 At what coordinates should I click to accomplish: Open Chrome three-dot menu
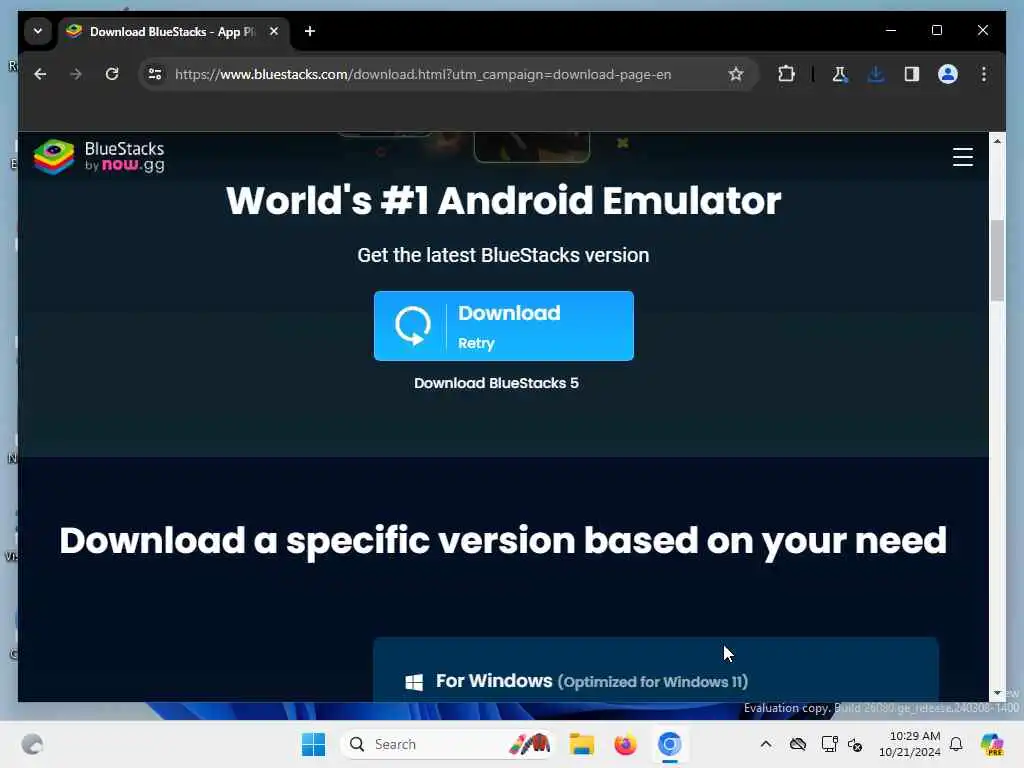click(984, 74)
